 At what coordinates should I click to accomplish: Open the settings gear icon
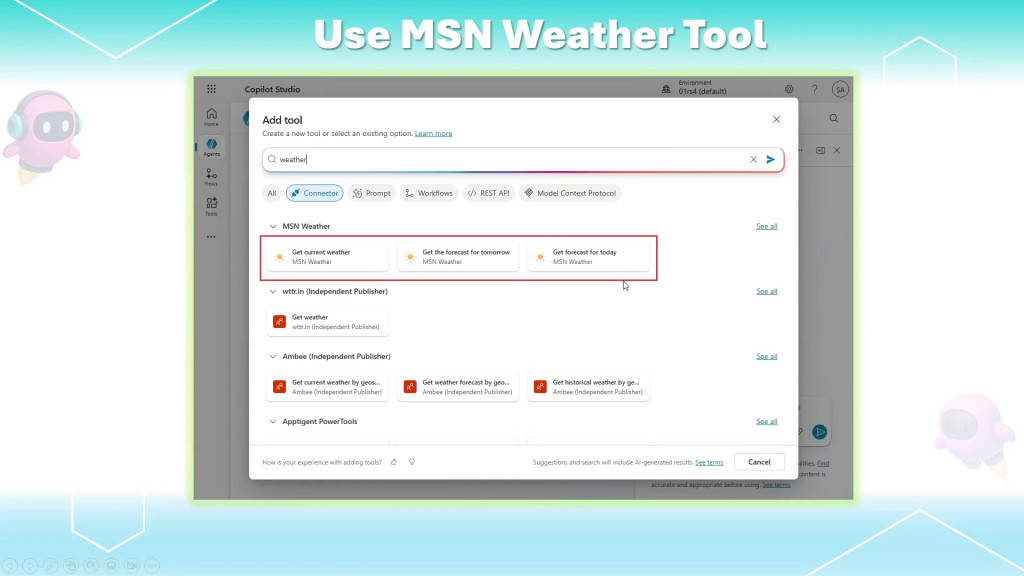pyautogui.click(x=789, y=89)
